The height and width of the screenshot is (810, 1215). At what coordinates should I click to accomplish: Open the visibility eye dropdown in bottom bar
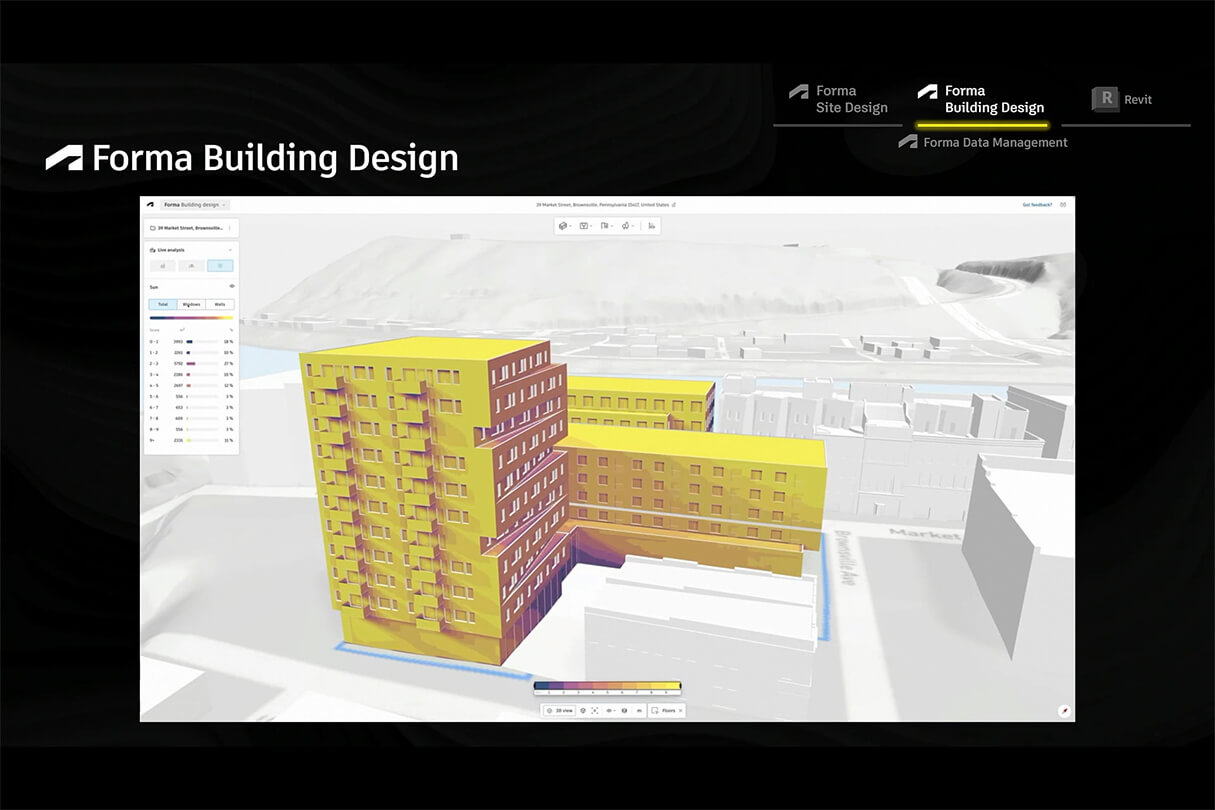[611, 710]
